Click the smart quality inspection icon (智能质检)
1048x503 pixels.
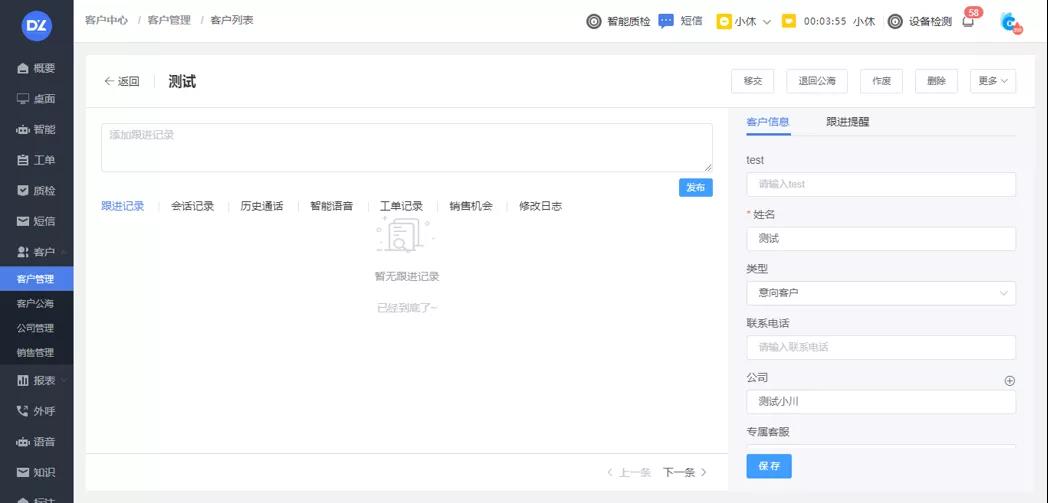coord(594,21)
